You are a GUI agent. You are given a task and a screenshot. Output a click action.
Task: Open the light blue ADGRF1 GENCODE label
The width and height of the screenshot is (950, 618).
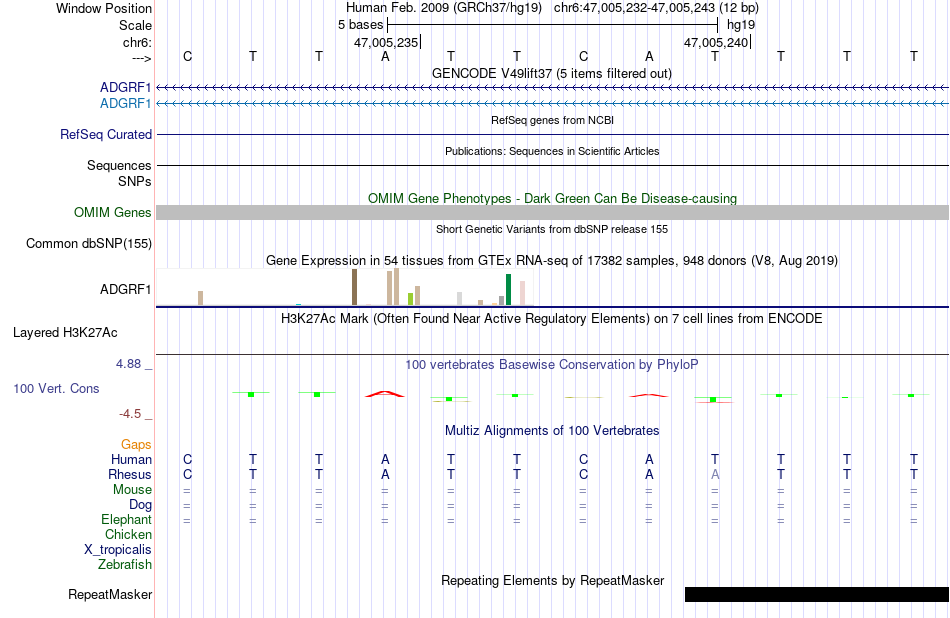[x=125, y=104]
